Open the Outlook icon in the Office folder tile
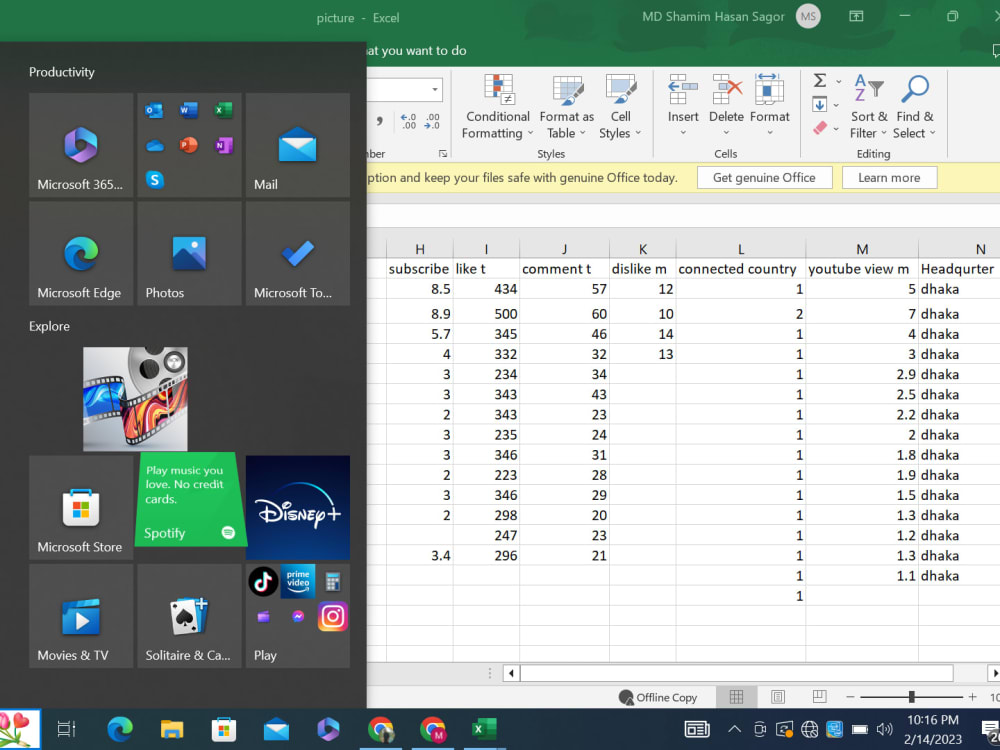 pos(154,110)
